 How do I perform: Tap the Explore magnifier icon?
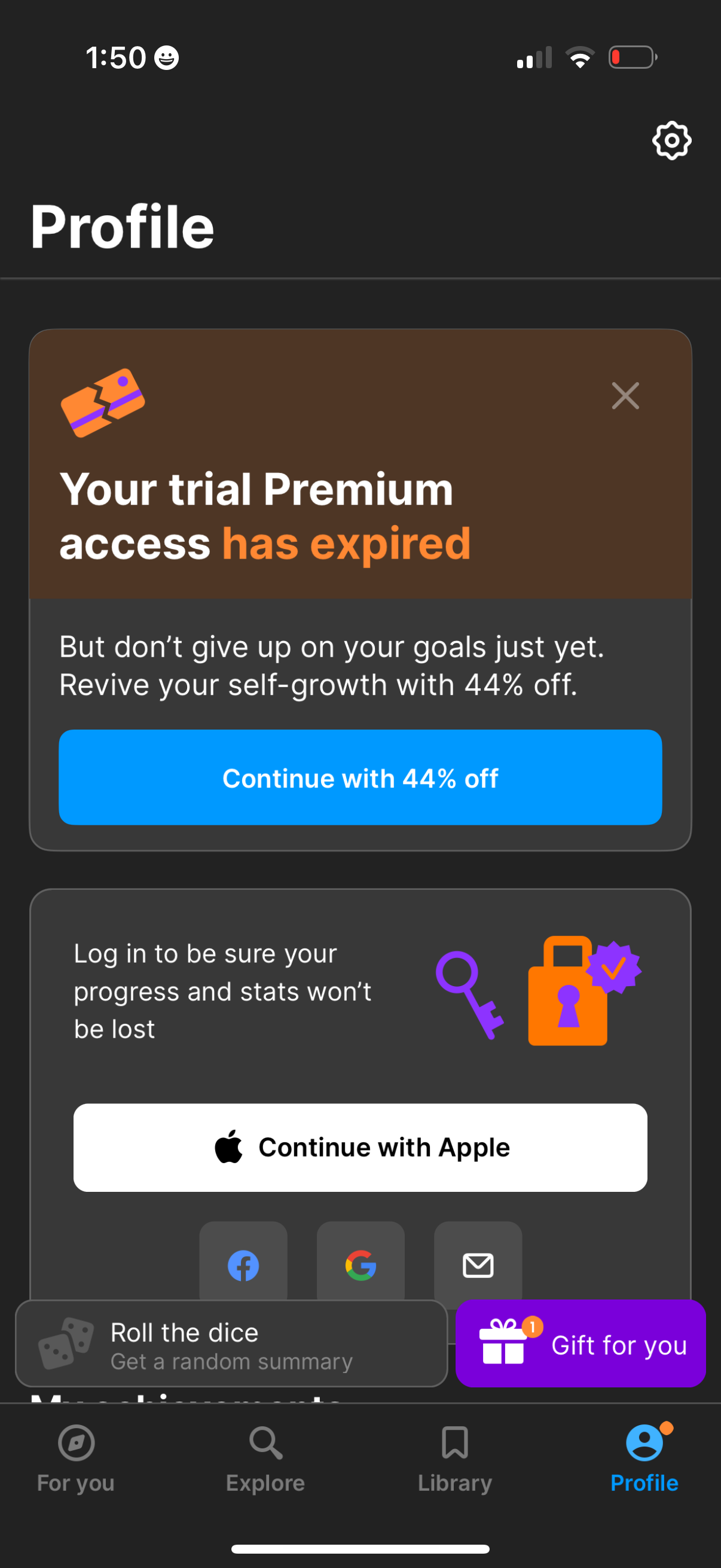pyautogui.click(x=265, y=1443)
